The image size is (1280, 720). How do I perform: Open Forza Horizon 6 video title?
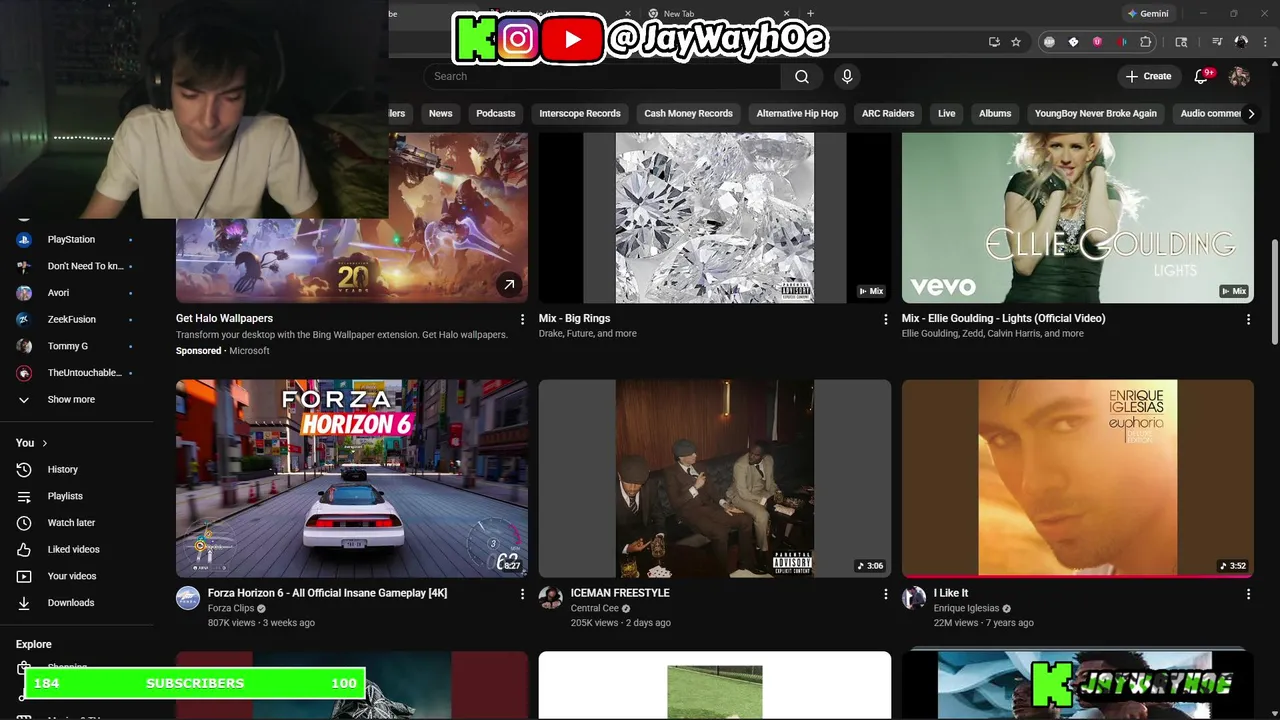[327, 593]
